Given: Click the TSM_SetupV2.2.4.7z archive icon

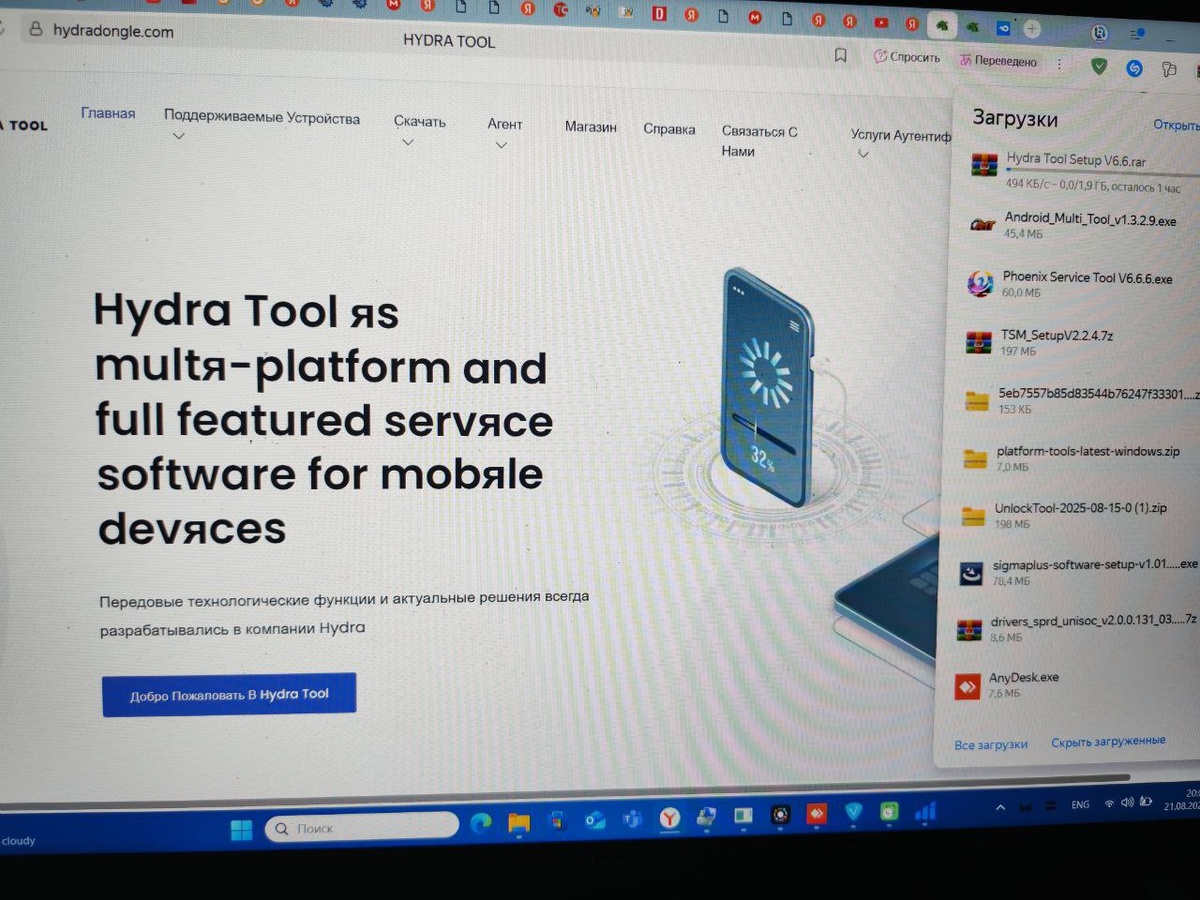Looking at the screenshot, I should 978,342.
